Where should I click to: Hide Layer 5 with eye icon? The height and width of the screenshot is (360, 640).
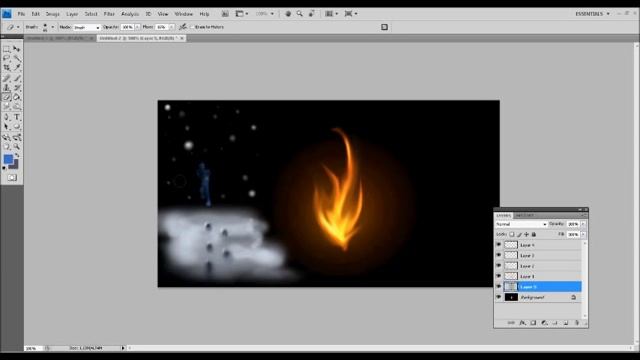click(x=498, y=287)
